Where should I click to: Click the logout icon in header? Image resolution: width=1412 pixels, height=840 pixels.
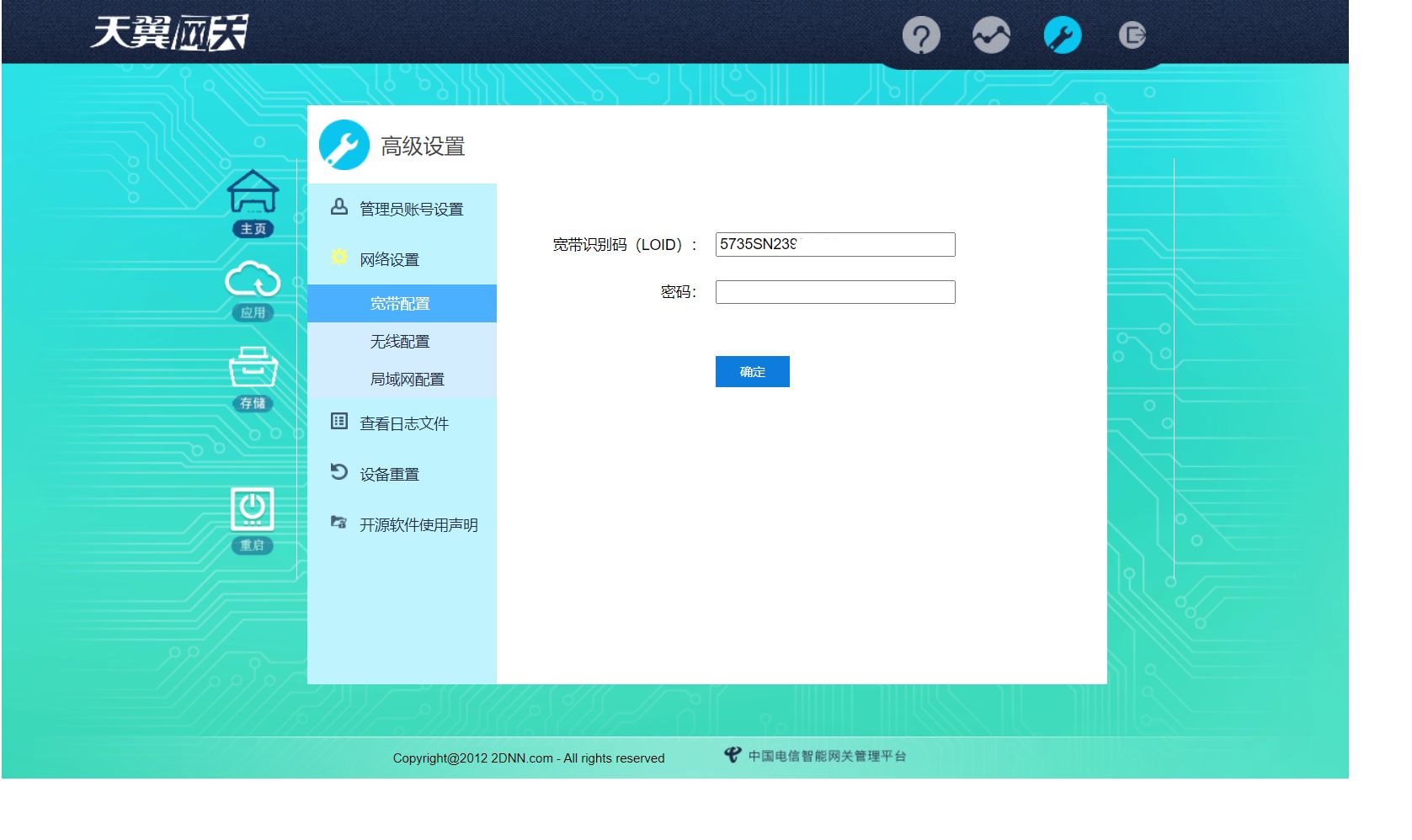pos(1132,35)
